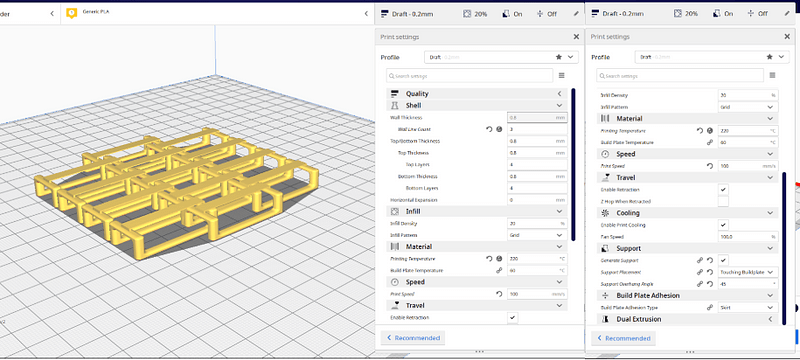Viewport: 800px width, 360px height.
Task: Collapse the material selector chevron after Generic PLA
Action: pos(366,14)
